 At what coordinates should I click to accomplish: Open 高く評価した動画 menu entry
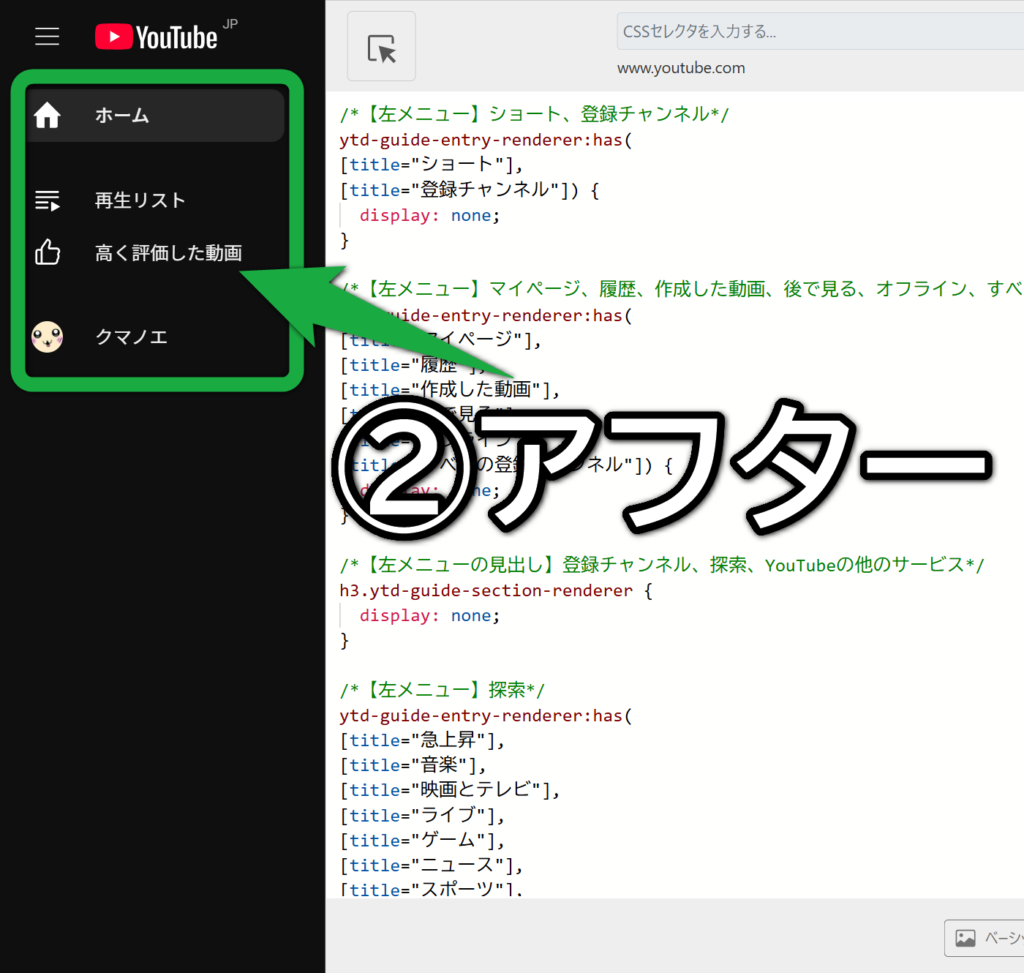tap(168, 253)
